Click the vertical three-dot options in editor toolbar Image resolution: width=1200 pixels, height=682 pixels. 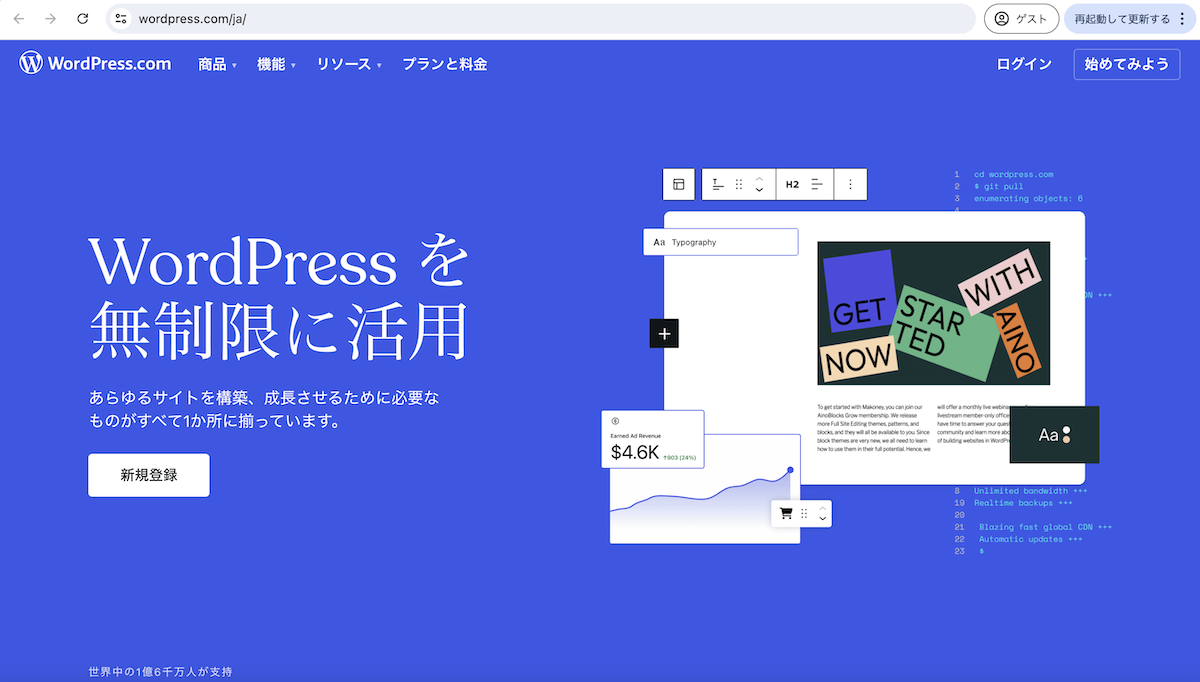click(x=851, y=184)
